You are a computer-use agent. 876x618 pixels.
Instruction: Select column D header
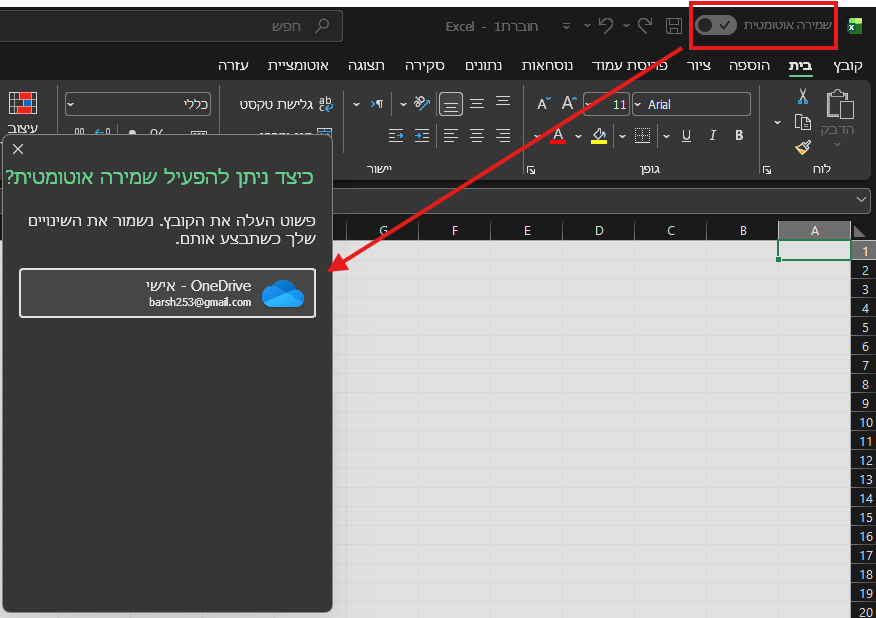[x=598, y=230]
